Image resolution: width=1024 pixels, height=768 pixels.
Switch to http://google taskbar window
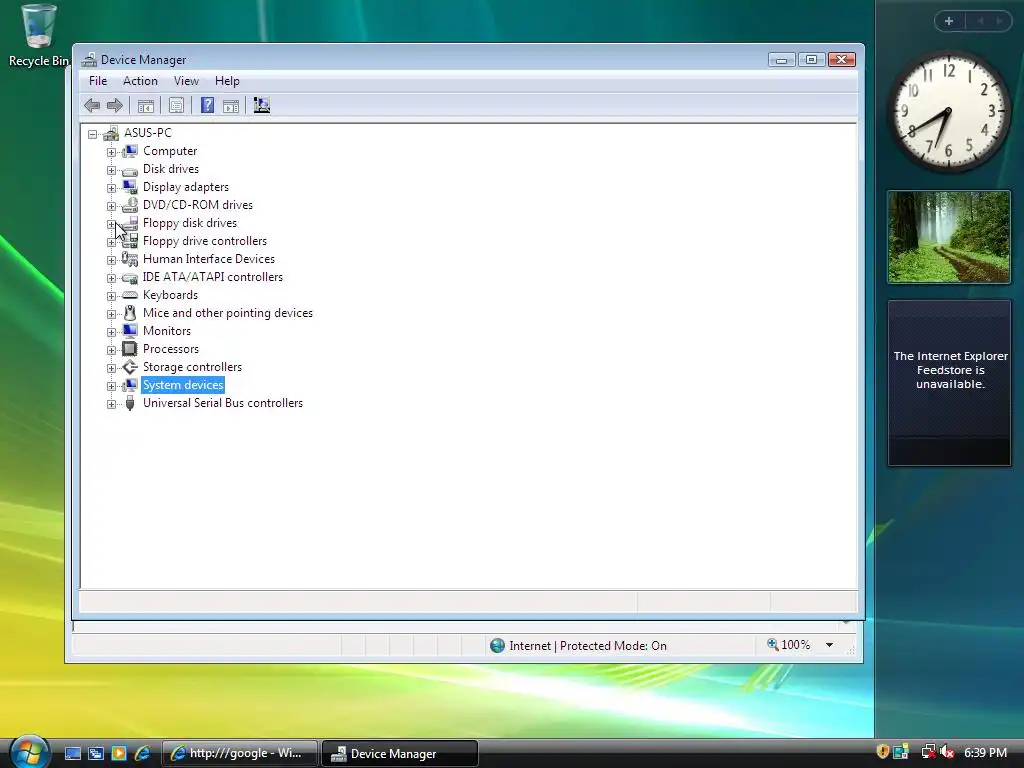pos(240,754)
